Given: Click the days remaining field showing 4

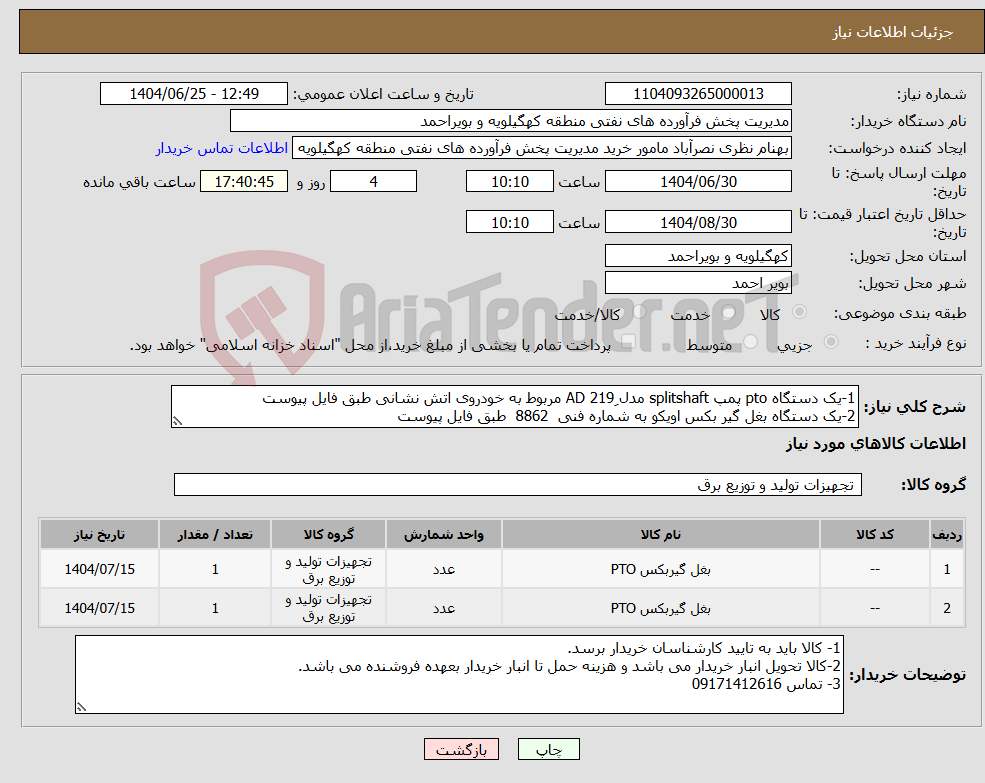Looking at the screenshot, I should click(x=373, y=181).
